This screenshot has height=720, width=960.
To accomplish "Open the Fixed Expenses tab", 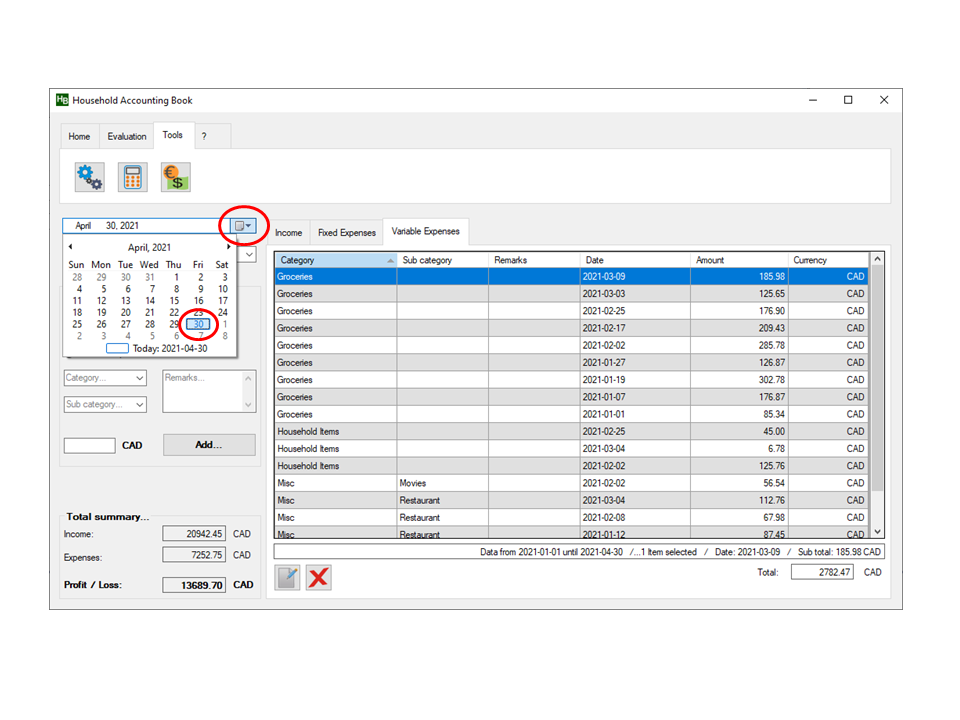I will pos(346,232).
